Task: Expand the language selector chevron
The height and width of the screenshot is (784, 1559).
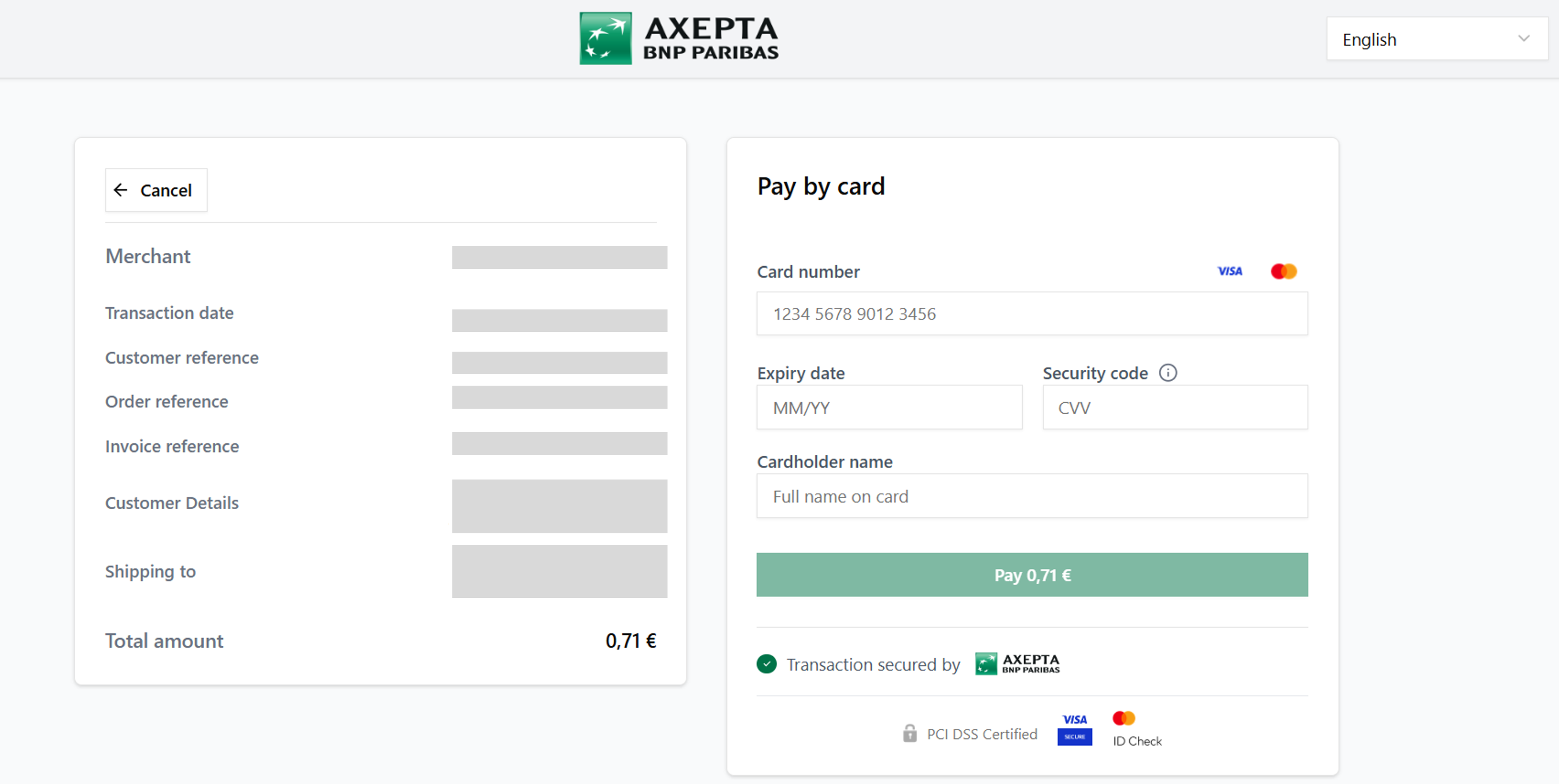Action: click(x=1523, y=38)
